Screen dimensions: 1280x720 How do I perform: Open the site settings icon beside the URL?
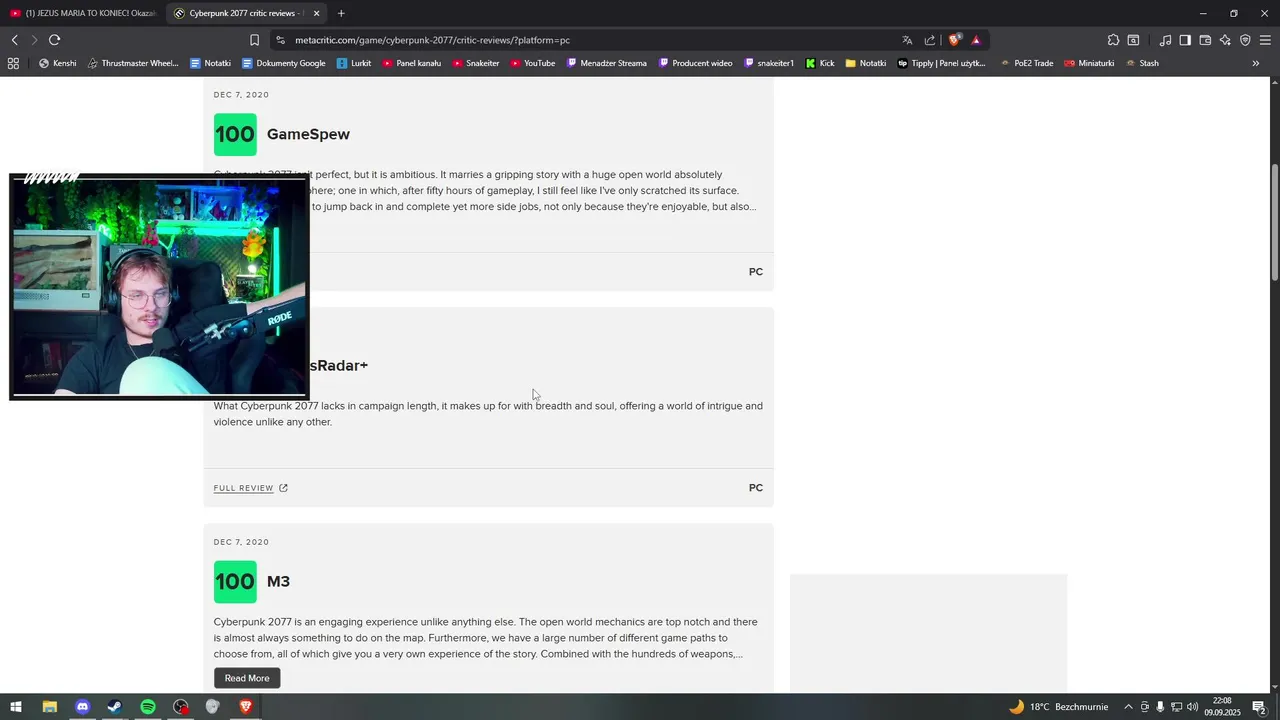(x=280, y=40)
